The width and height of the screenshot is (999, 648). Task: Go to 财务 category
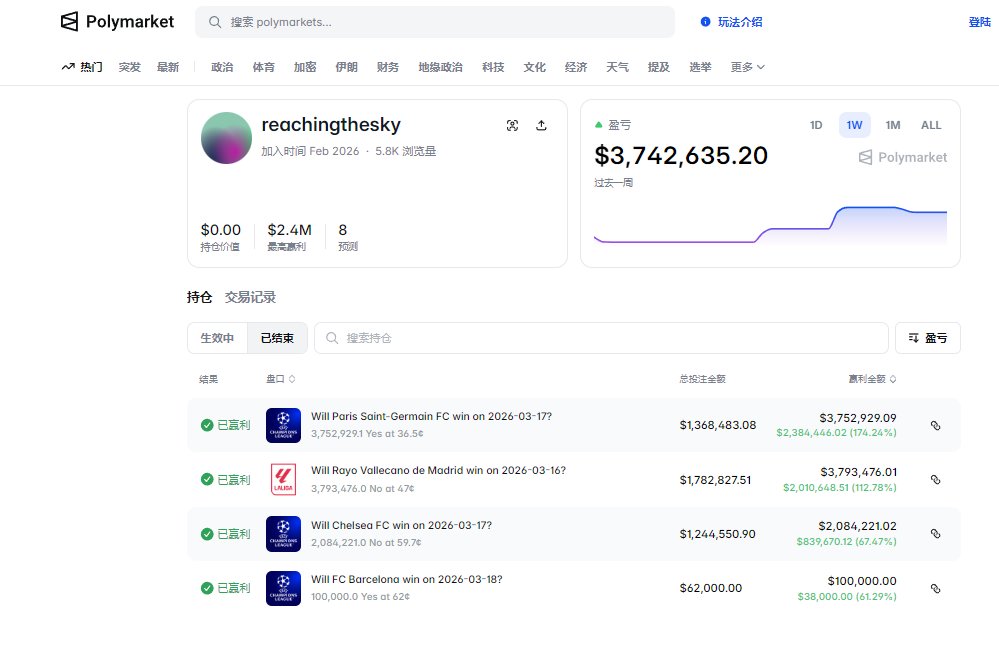coord(388,67)
